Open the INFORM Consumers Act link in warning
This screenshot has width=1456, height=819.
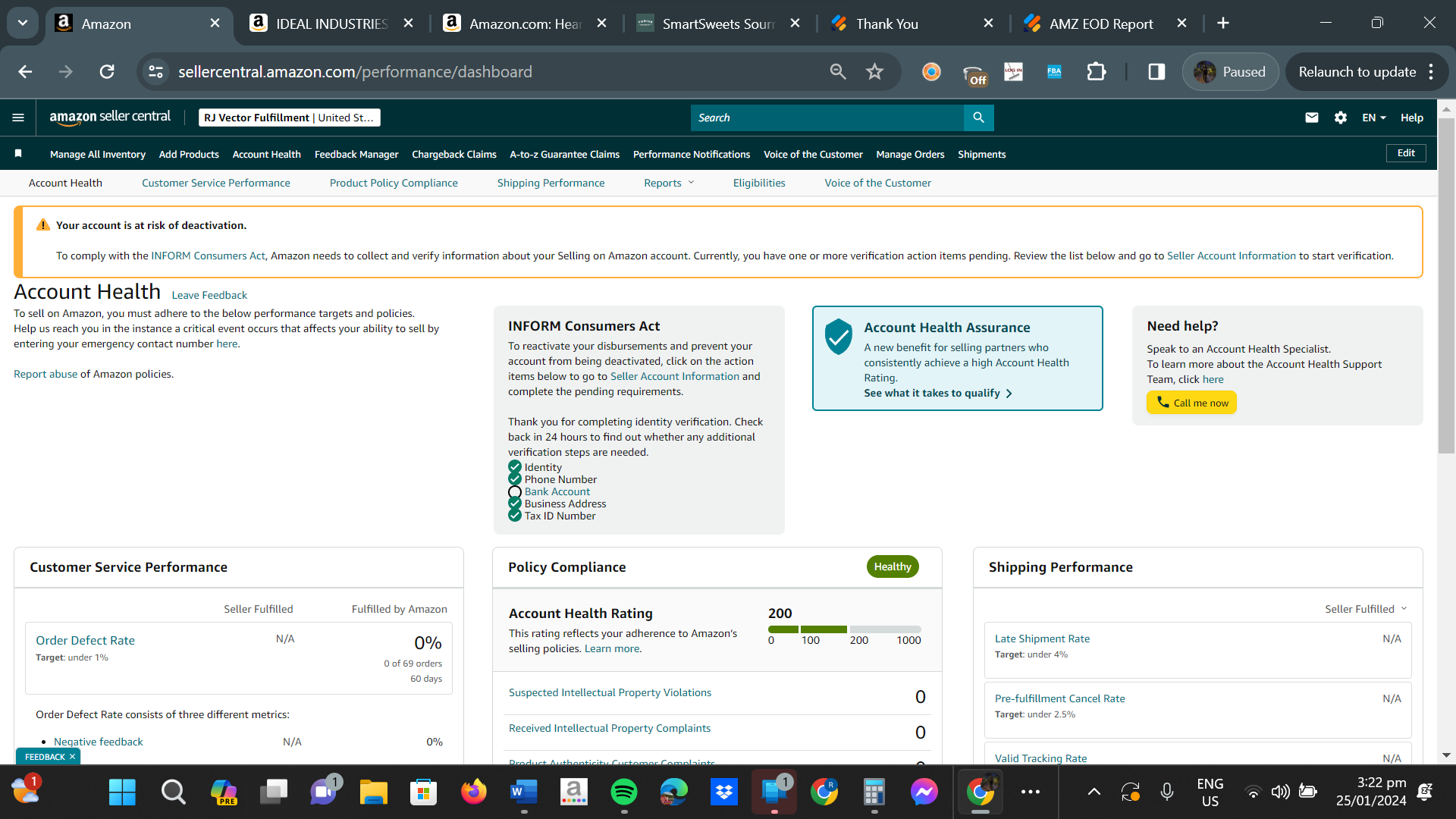pyautogui.click(x=208, y=256)
